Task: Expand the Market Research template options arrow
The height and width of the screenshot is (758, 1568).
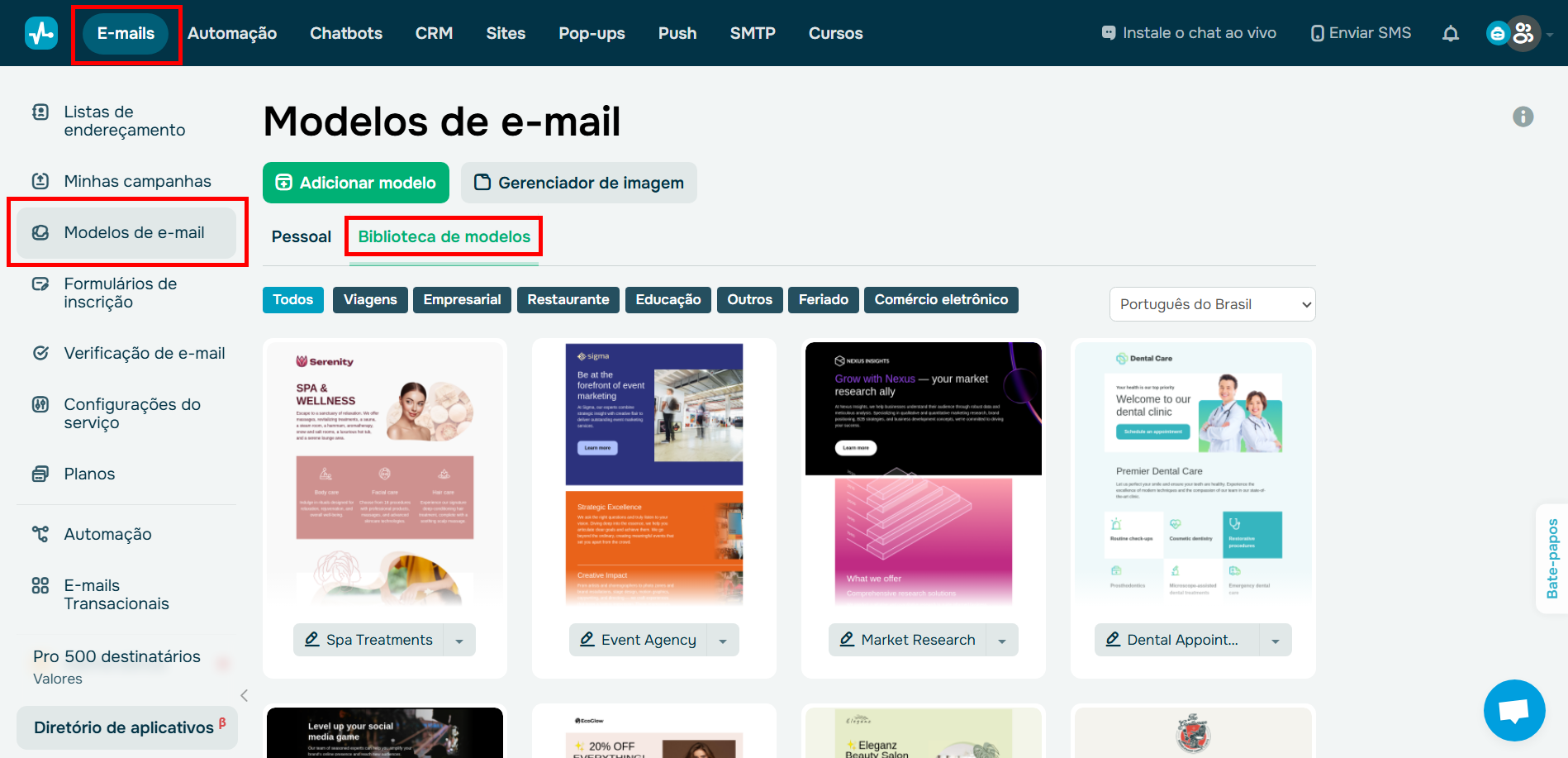Action: coord(1002,639)
